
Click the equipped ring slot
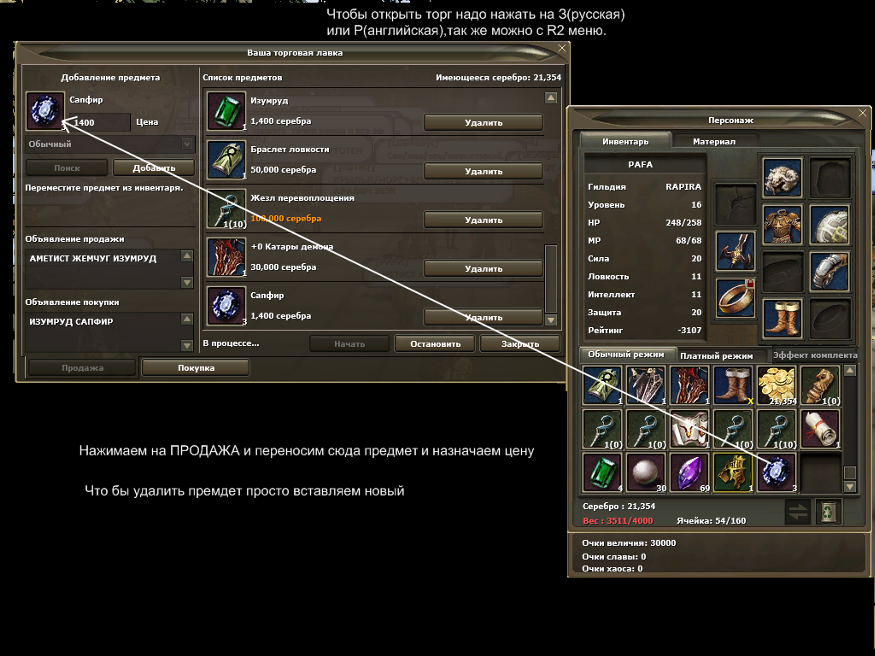(735, 298)
